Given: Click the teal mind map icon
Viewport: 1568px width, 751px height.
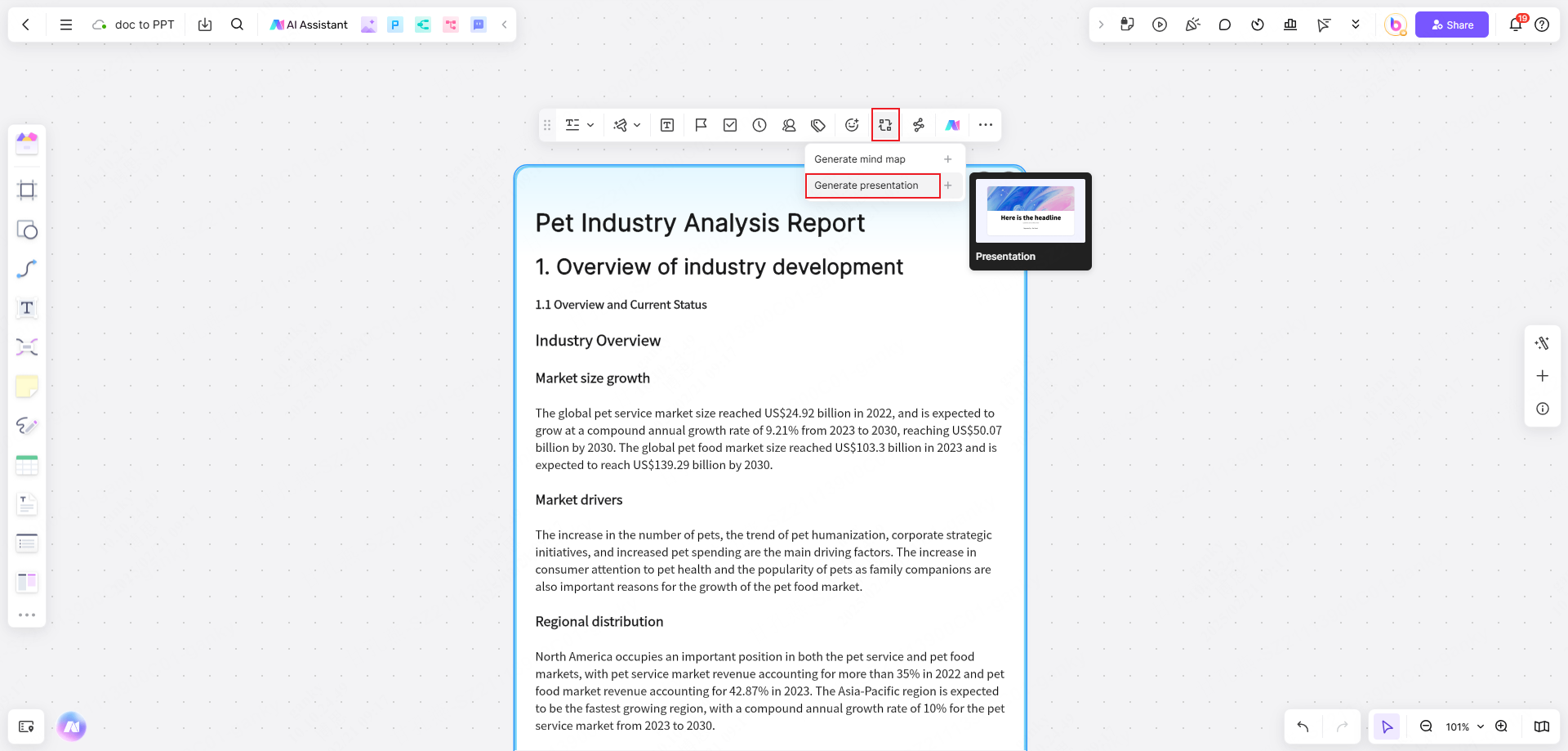Looking at the screenshot, I should click(x=423, y=25).
